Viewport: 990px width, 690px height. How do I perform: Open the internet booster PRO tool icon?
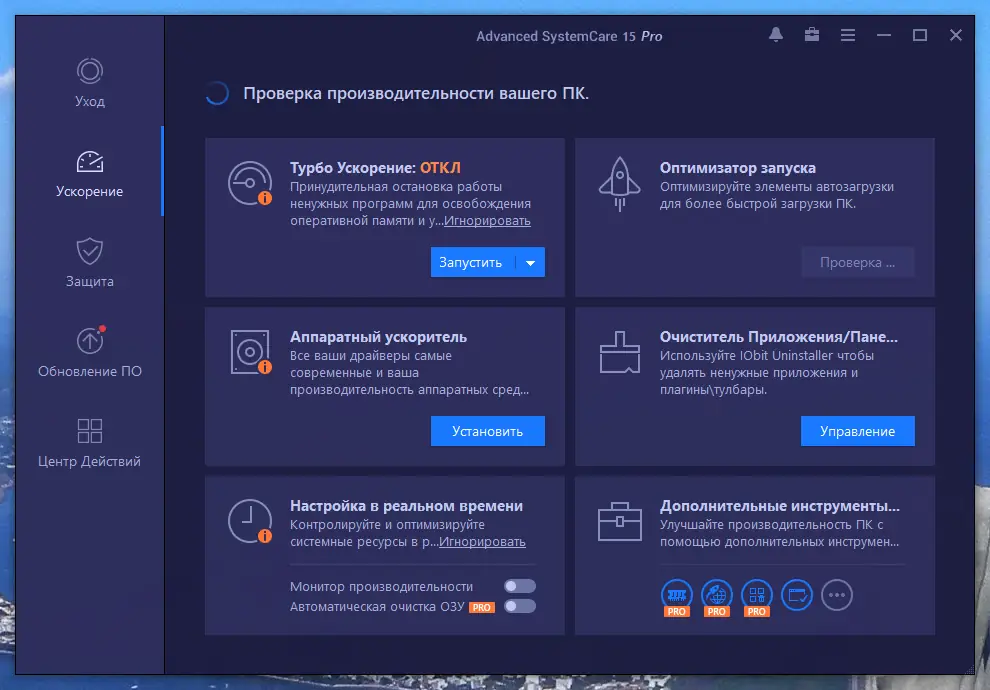click(716, 592)
